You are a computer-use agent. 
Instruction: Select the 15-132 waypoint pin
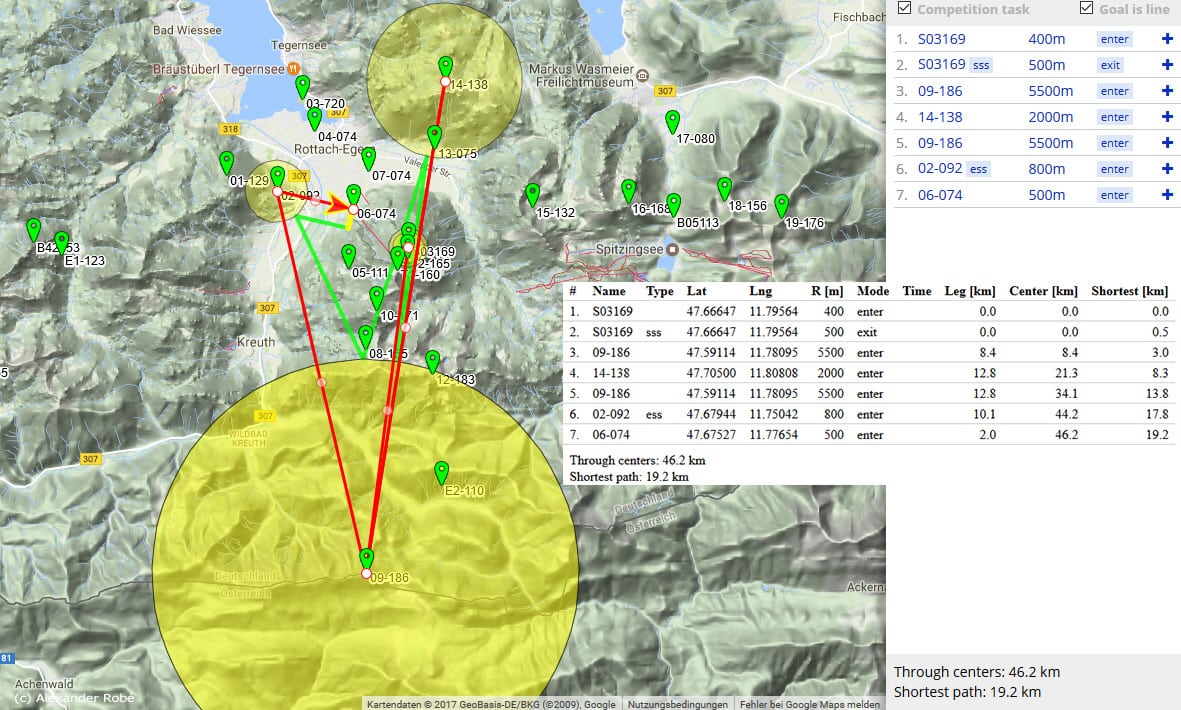[x=533, y=194]
